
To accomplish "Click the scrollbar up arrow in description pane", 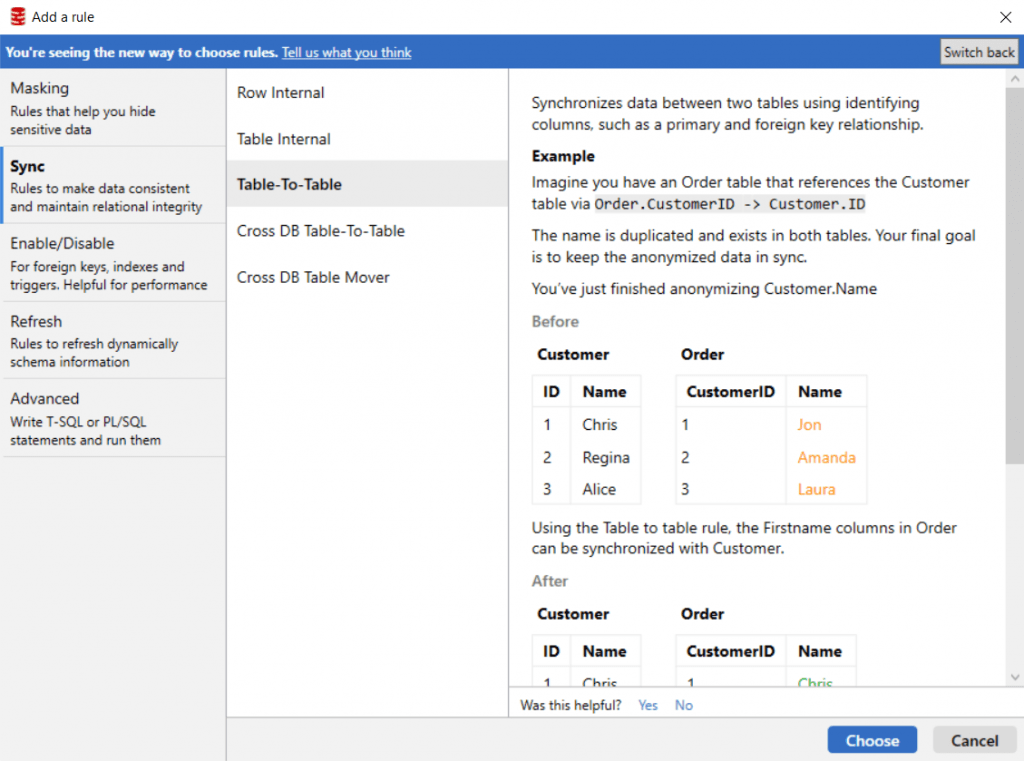I will coord(1015,78).
